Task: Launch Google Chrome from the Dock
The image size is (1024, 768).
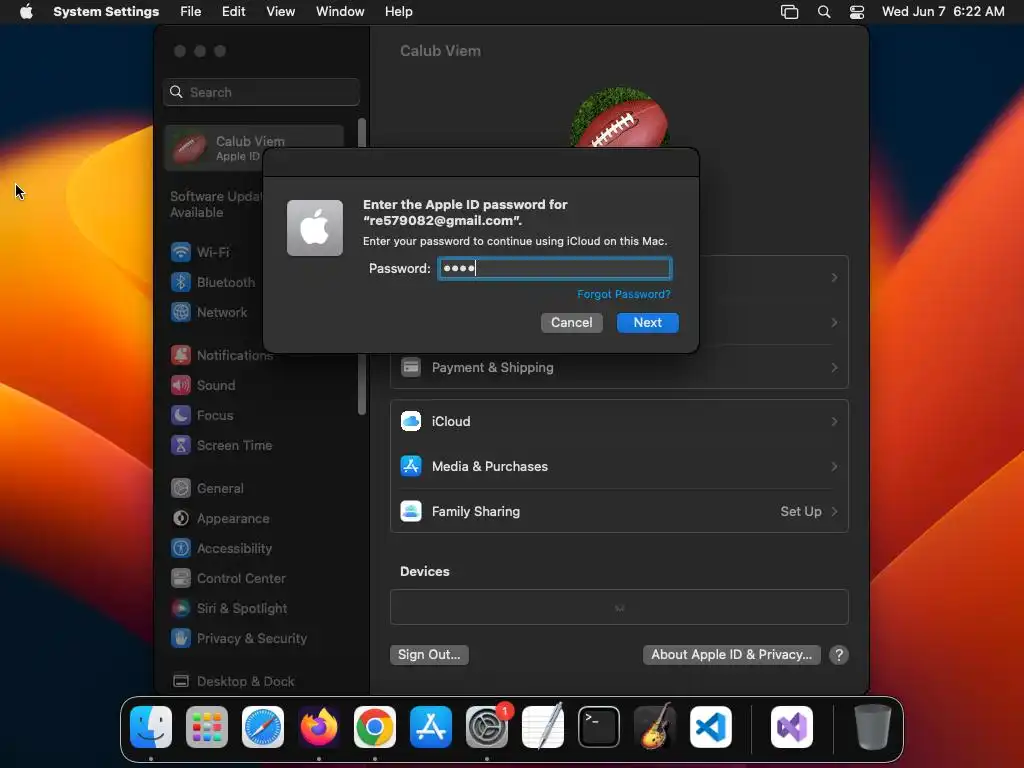Action: pyautogui.click(x=375, y=727)
